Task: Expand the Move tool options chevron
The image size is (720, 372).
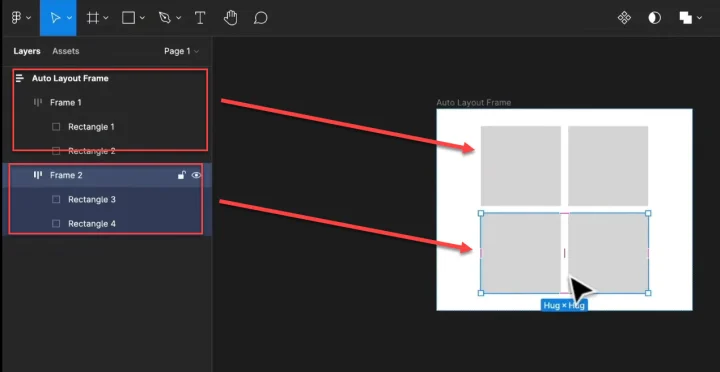Action: (69, 18)
